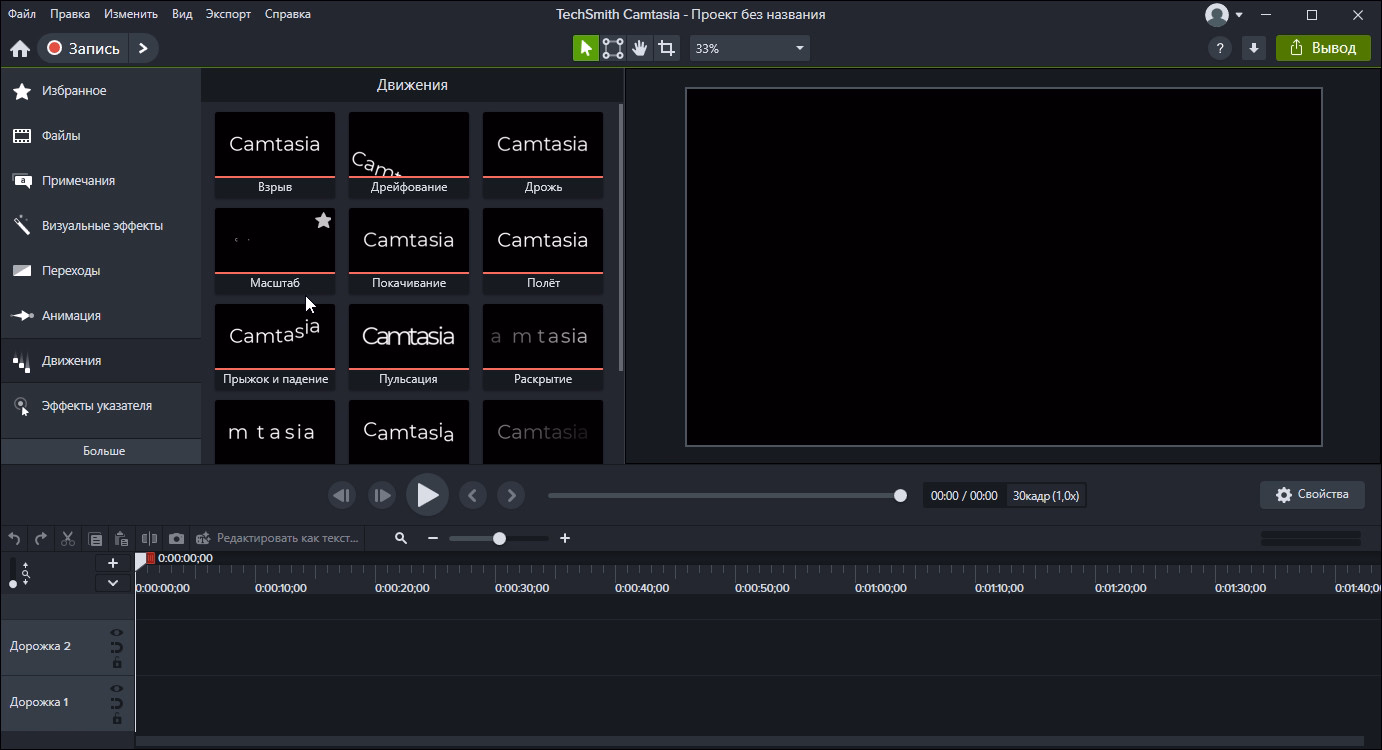1382x750 pixels.
Task: Toggle the magnet on Дорожка 2
Action: [x=117, y=647]
